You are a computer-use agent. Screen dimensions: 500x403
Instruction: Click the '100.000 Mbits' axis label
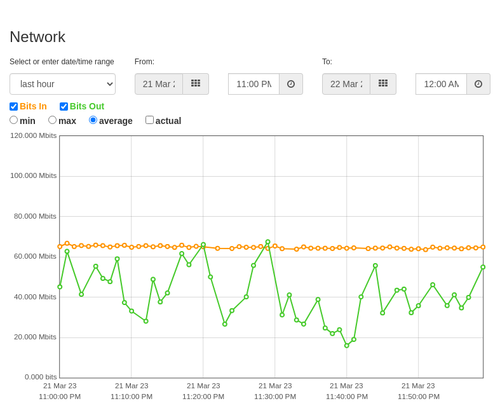tap(33, 176)
